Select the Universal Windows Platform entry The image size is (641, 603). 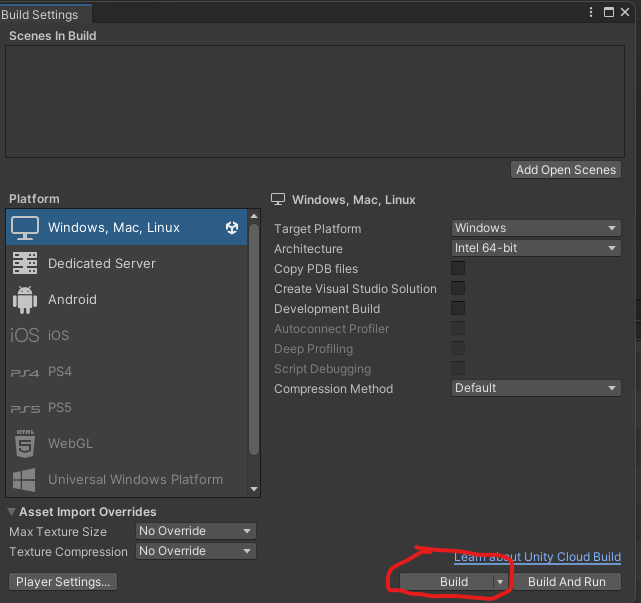[126, 480]
